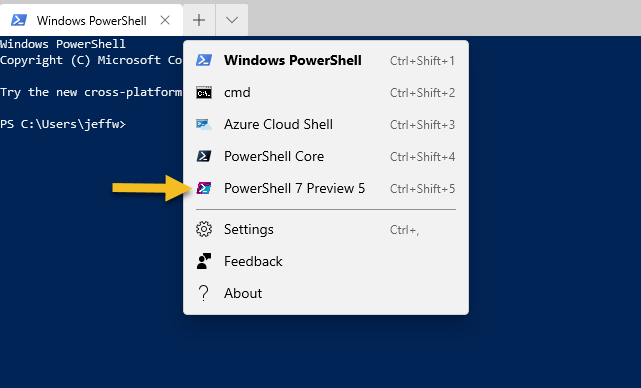
Task: Start PowerShell Core profile
Action: [326, 157]
